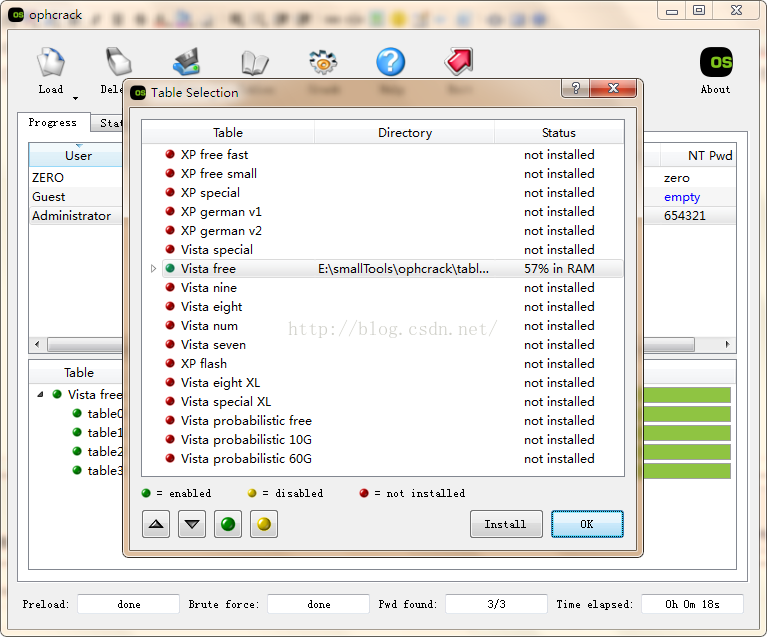
Task: Click the 654321 password cell
Action: (684, 216)
